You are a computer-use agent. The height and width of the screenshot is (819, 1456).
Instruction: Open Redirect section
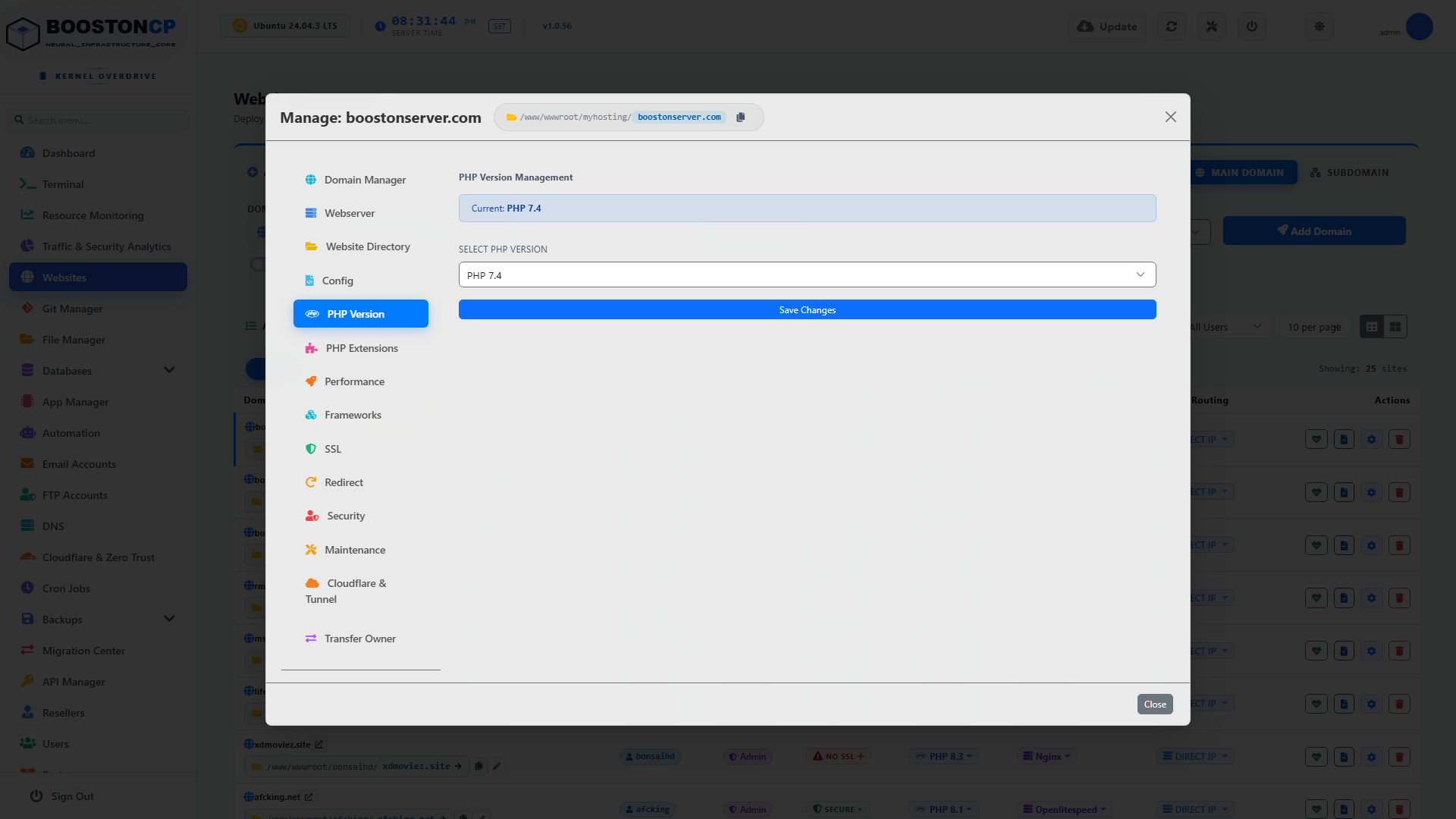point(361,482)
